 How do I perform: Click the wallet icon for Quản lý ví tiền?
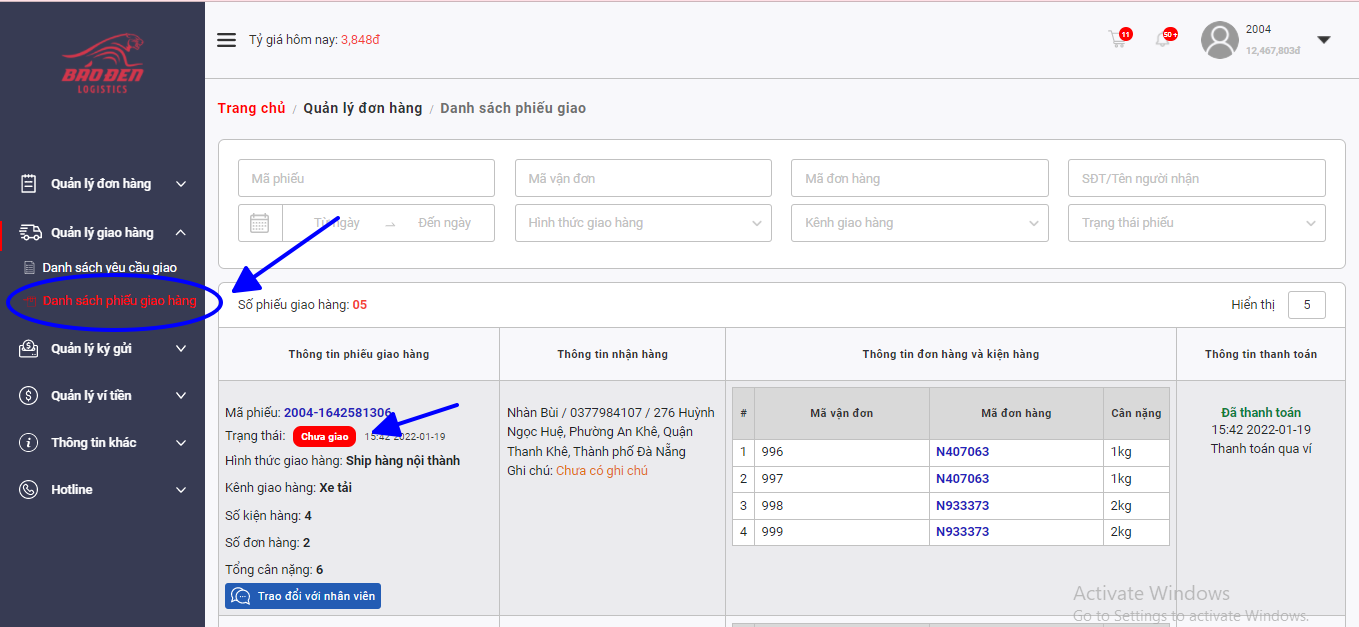(x=30, y=396)
